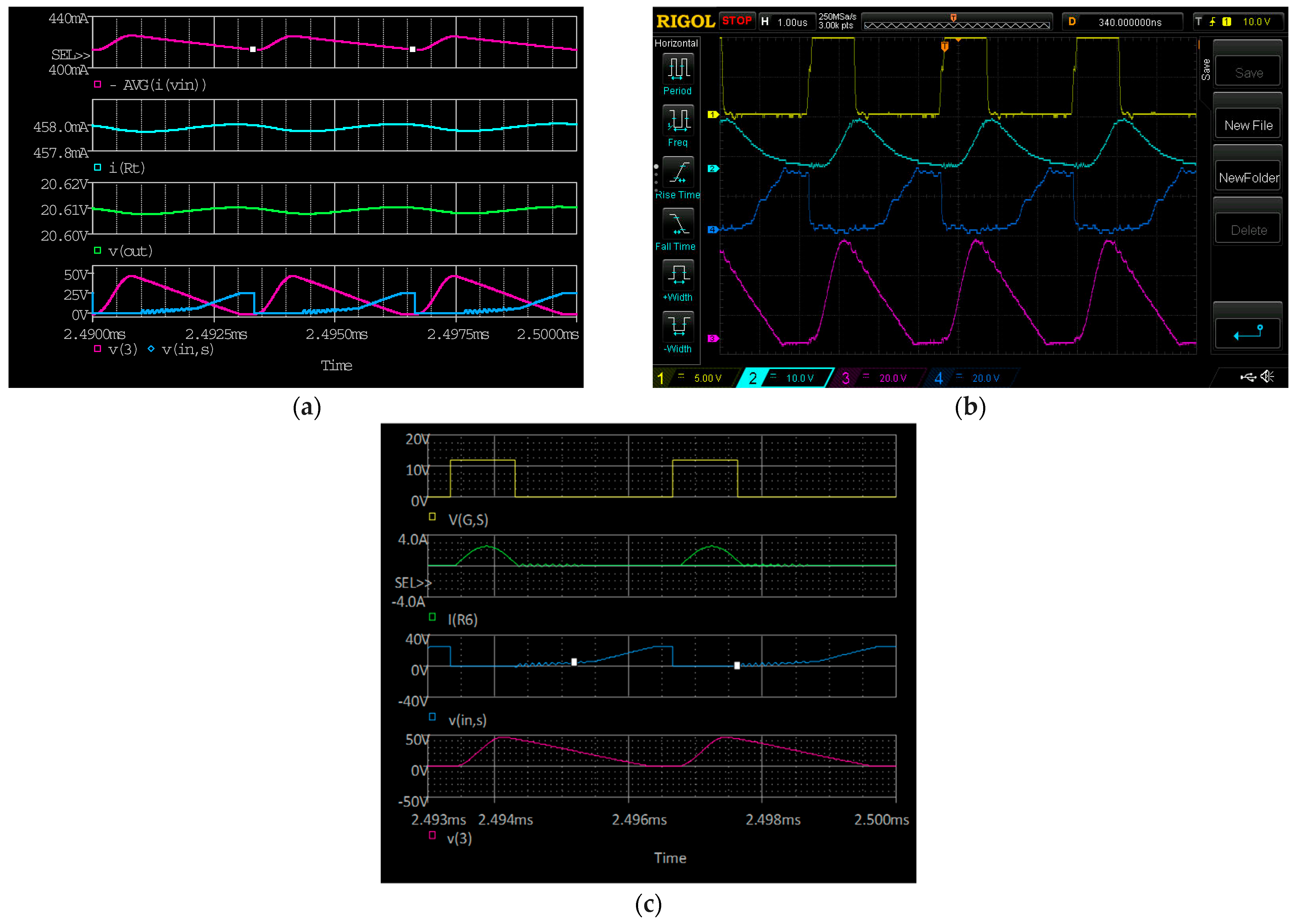This screenshot has height=924, width=1296.
Task: Click magenta channel 3 ground marker
Action: 713,338
